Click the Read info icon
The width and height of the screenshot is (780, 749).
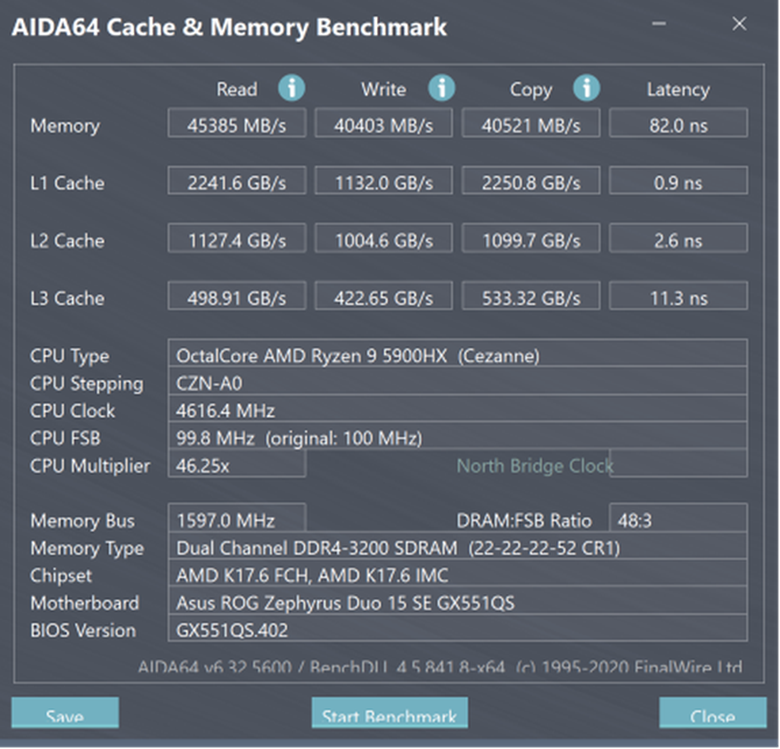point(291,88)
